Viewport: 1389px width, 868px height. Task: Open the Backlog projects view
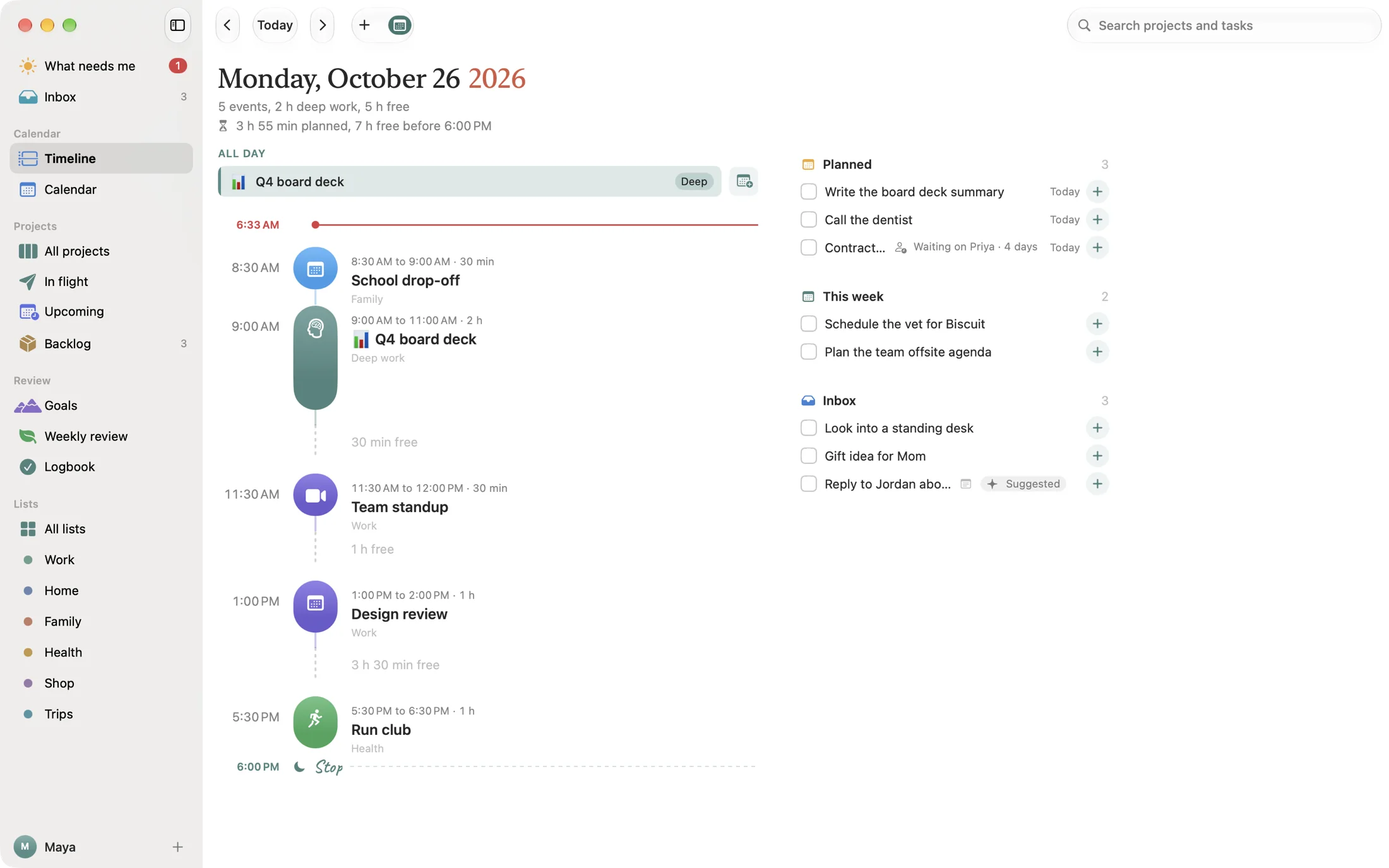click(x=101, y=343)
